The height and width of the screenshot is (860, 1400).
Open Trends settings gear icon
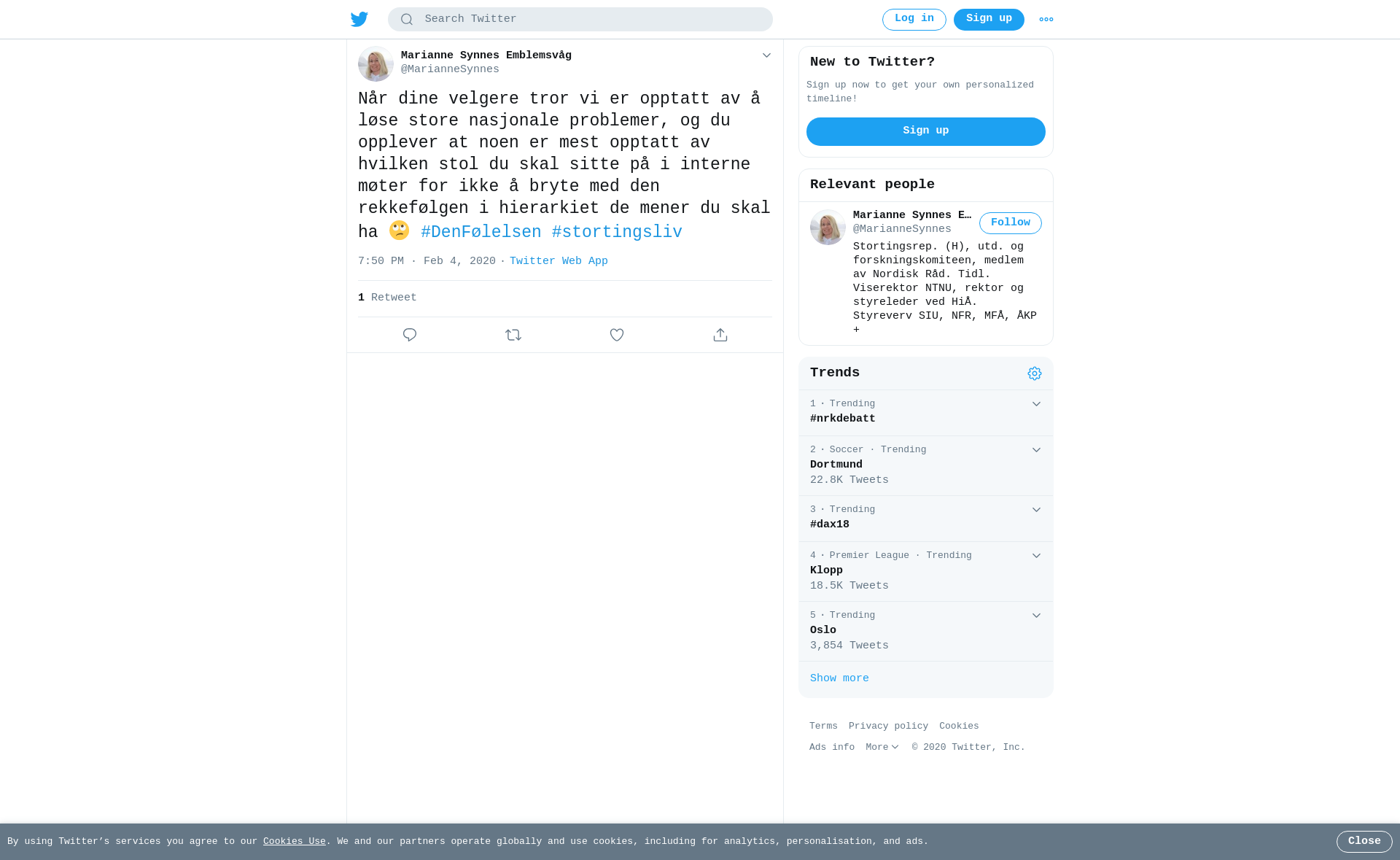(1035, 373)
